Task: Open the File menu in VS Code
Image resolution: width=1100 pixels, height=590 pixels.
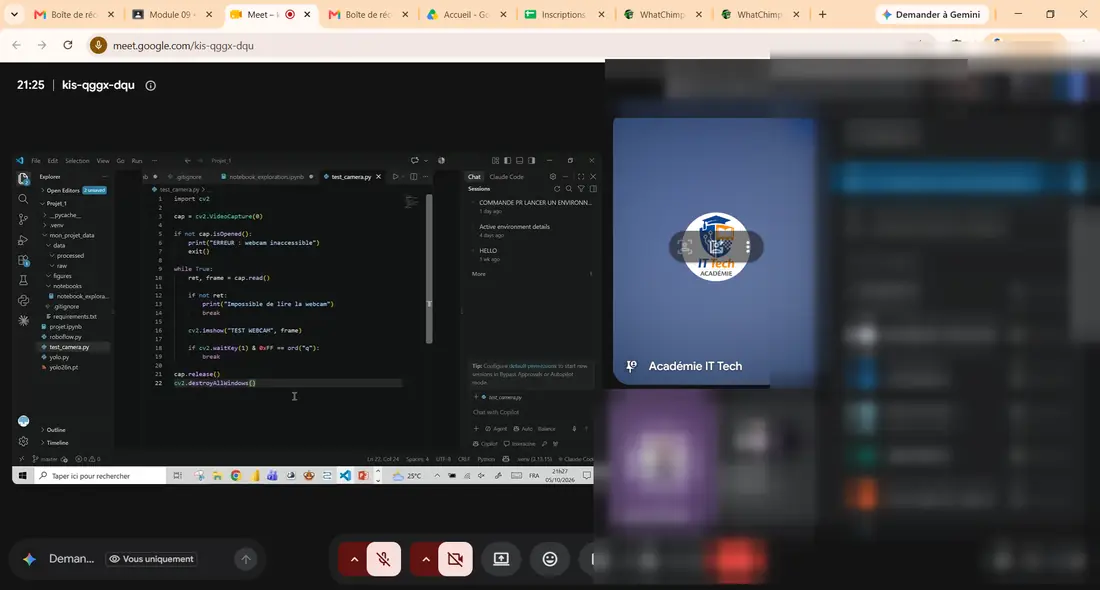Action: (x=36, y=161)
